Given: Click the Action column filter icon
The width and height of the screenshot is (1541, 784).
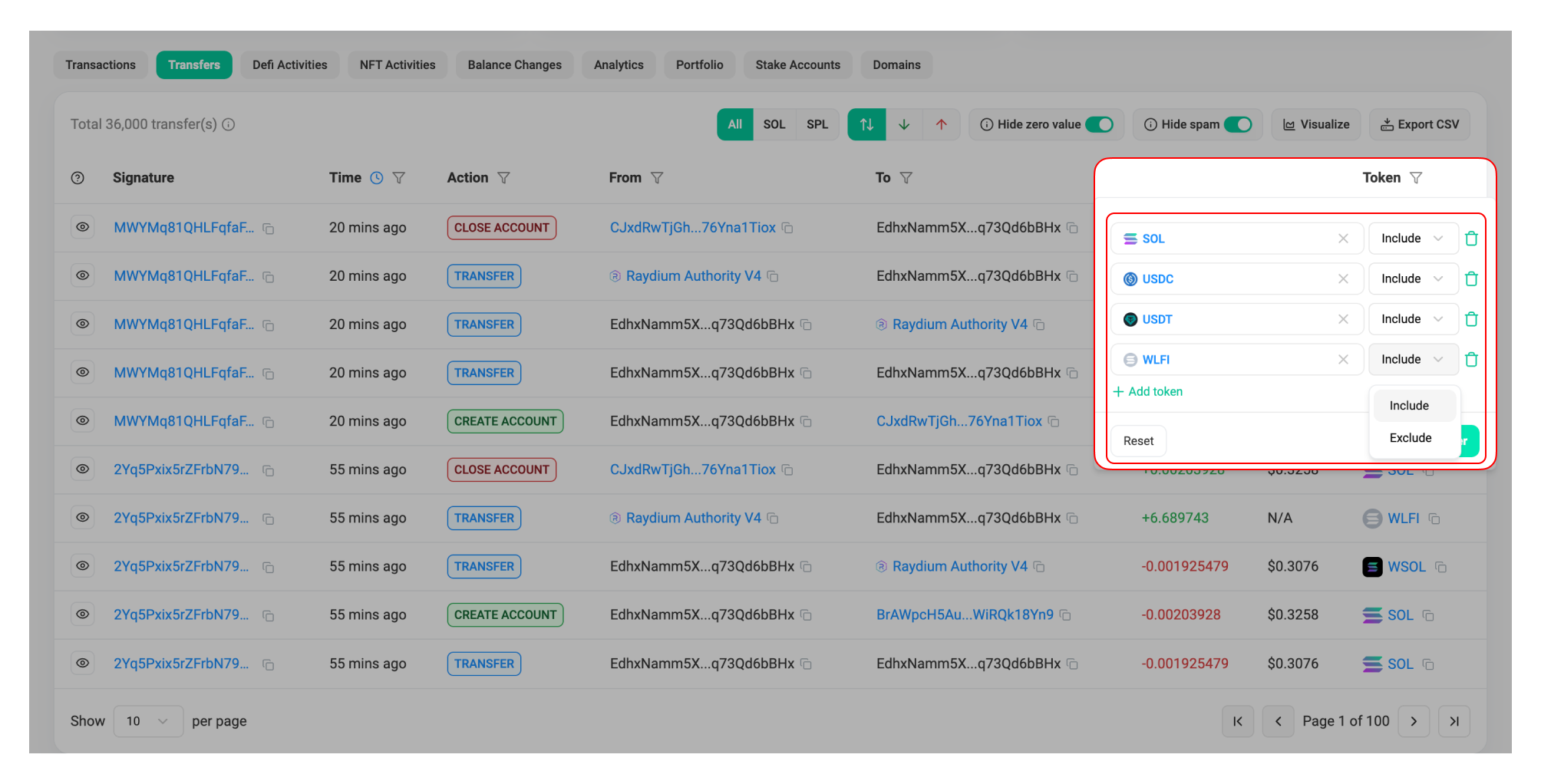Looking at the screenshot, I should pyautogui.click(x=503, y=178).
